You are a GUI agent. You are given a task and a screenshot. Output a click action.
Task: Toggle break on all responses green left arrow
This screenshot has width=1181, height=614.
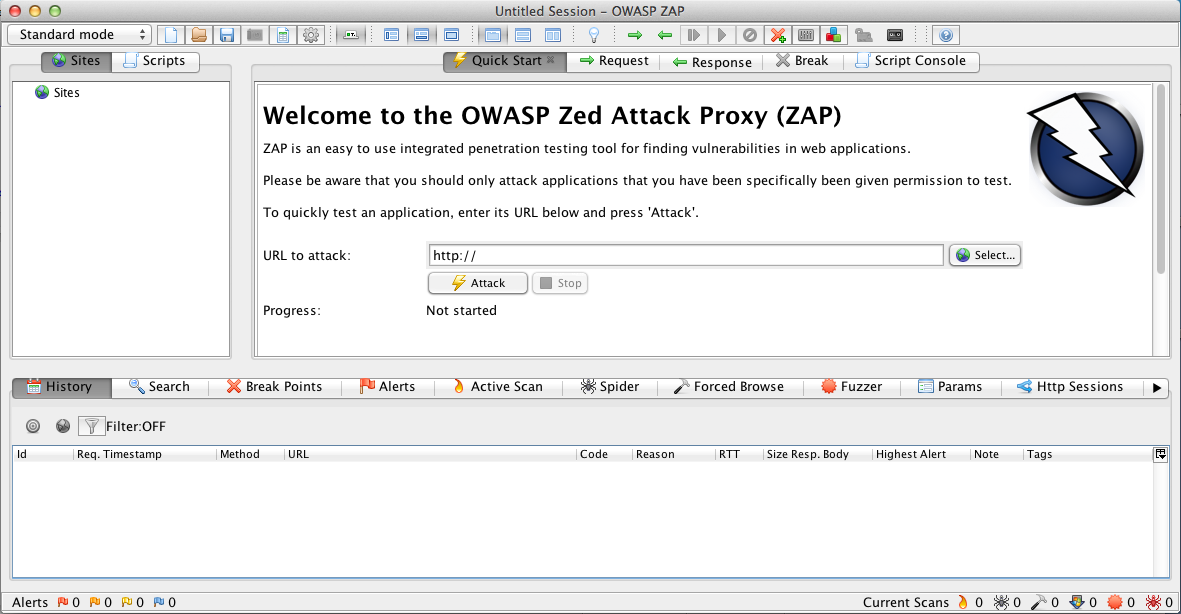pyautogui.click(x=664, y=35)
